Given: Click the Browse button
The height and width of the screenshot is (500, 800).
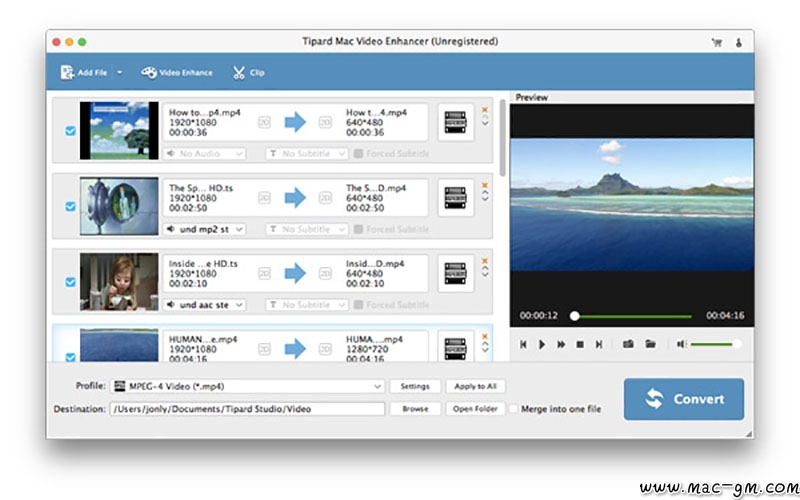Looking at the screenshot, I should (415, 409).
